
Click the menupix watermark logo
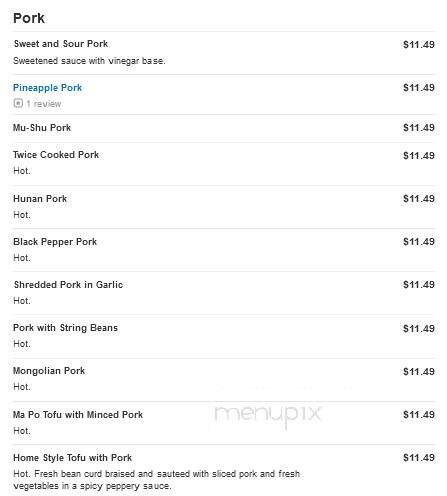click(x=267, y=415)
